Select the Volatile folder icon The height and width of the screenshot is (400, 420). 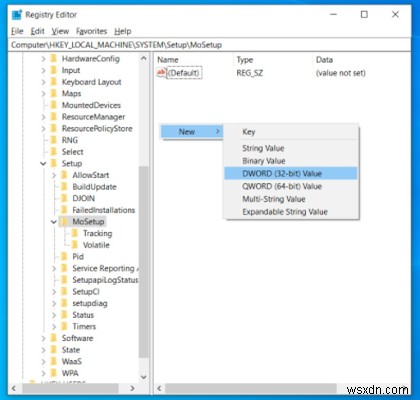(x=75, y=245)
